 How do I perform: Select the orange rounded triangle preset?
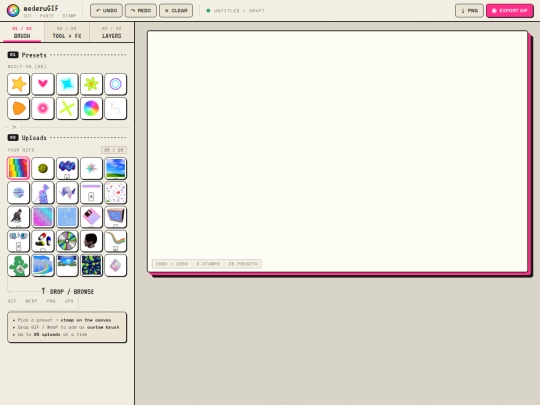tap(19, 108)
